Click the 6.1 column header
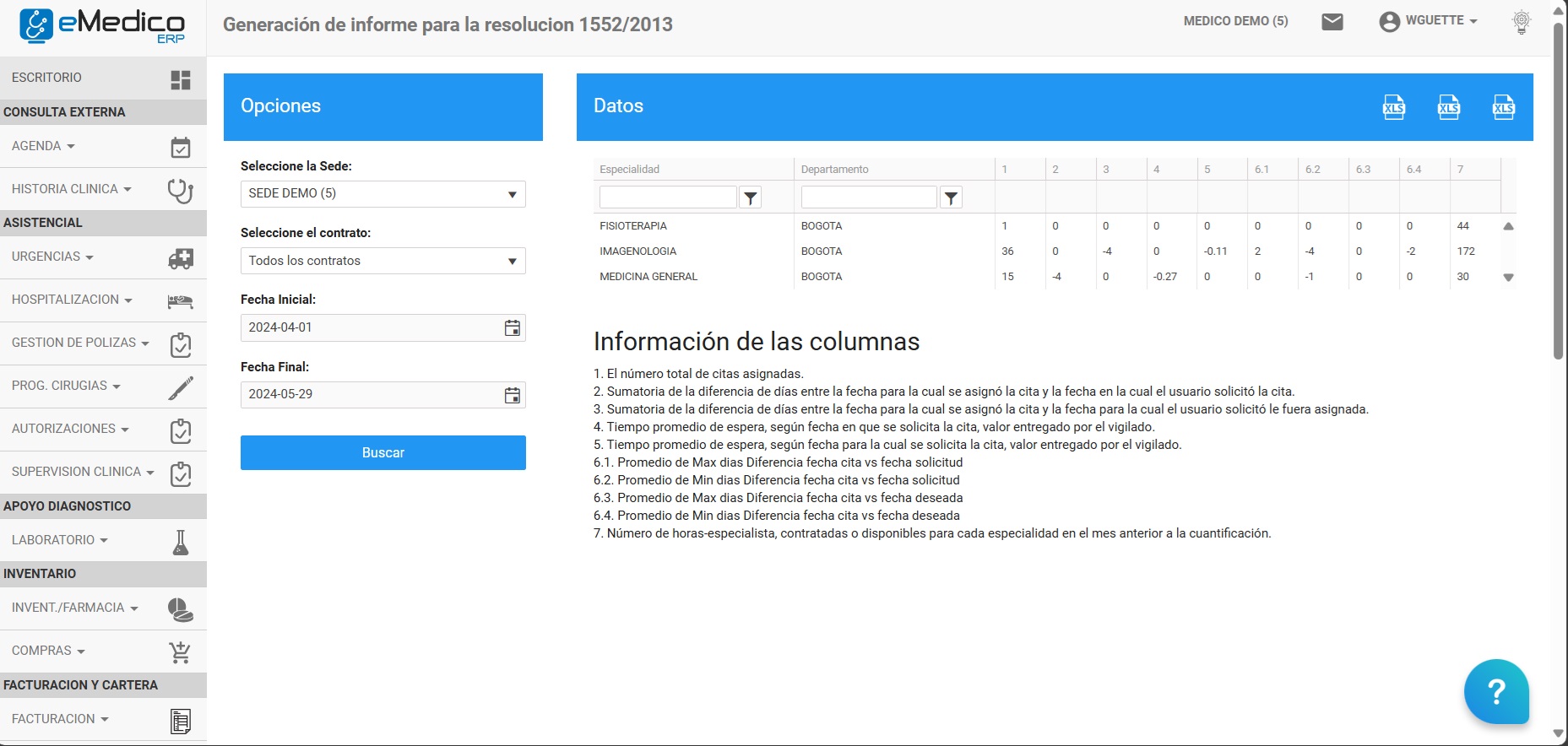 [x=1272, y=169]
